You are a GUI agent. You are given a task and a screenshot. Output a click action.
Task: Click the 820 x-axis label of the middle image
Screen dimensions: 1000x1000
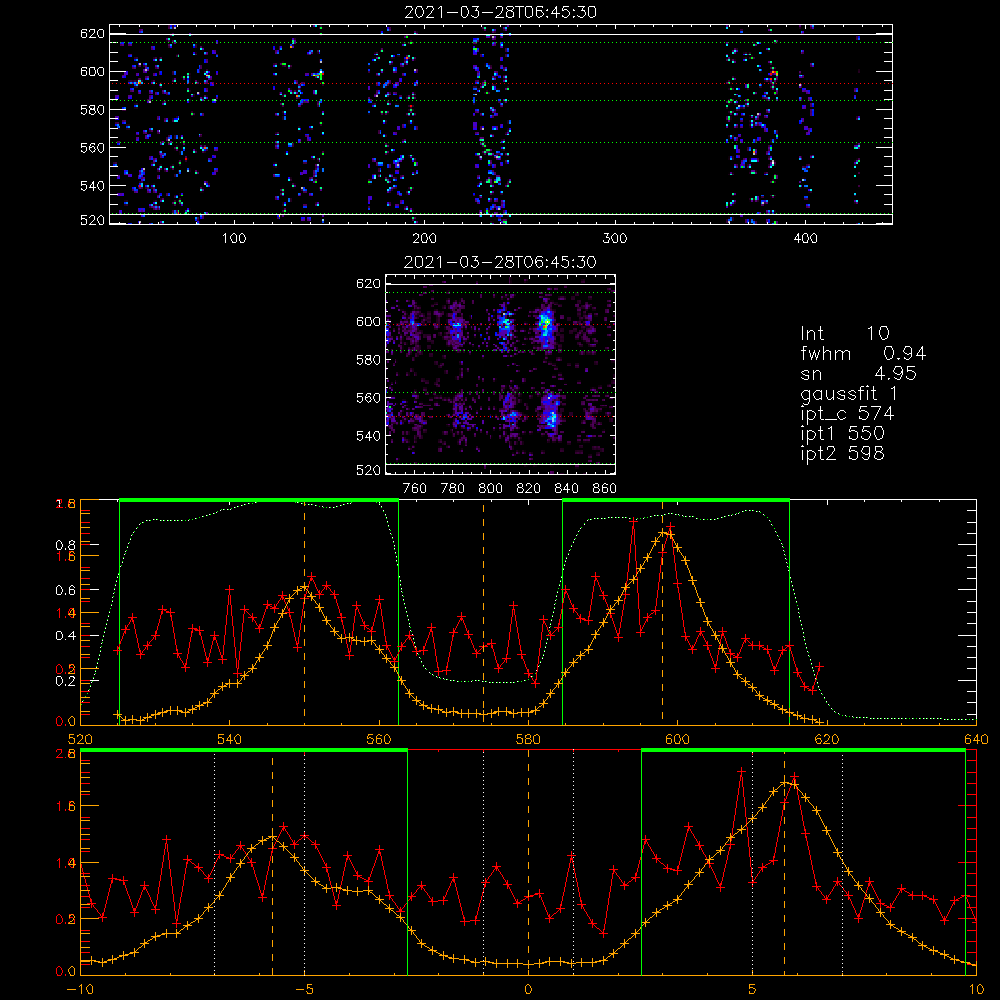pyautogui.click(x=529, y=489)
